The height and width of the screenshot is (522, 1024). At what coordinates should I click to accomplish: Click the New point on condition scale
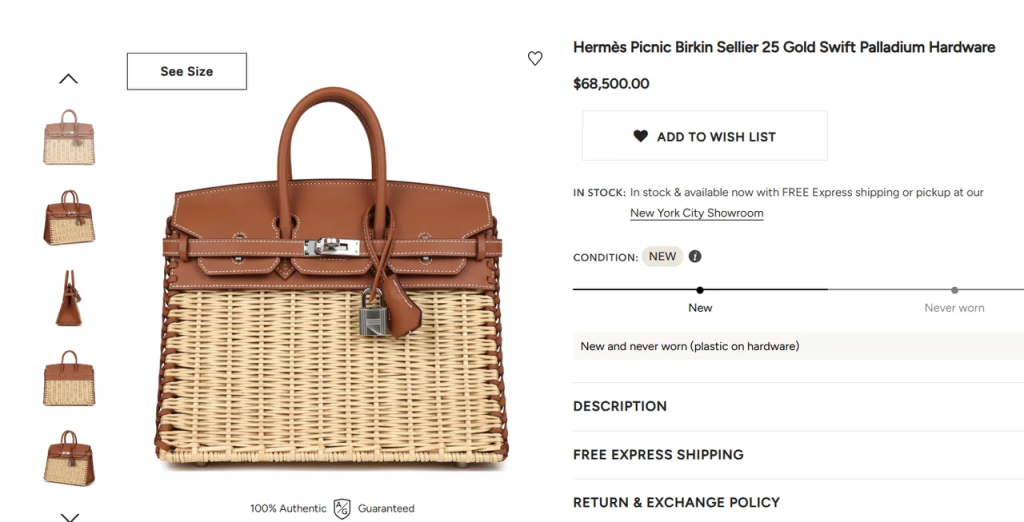[700, 290]
